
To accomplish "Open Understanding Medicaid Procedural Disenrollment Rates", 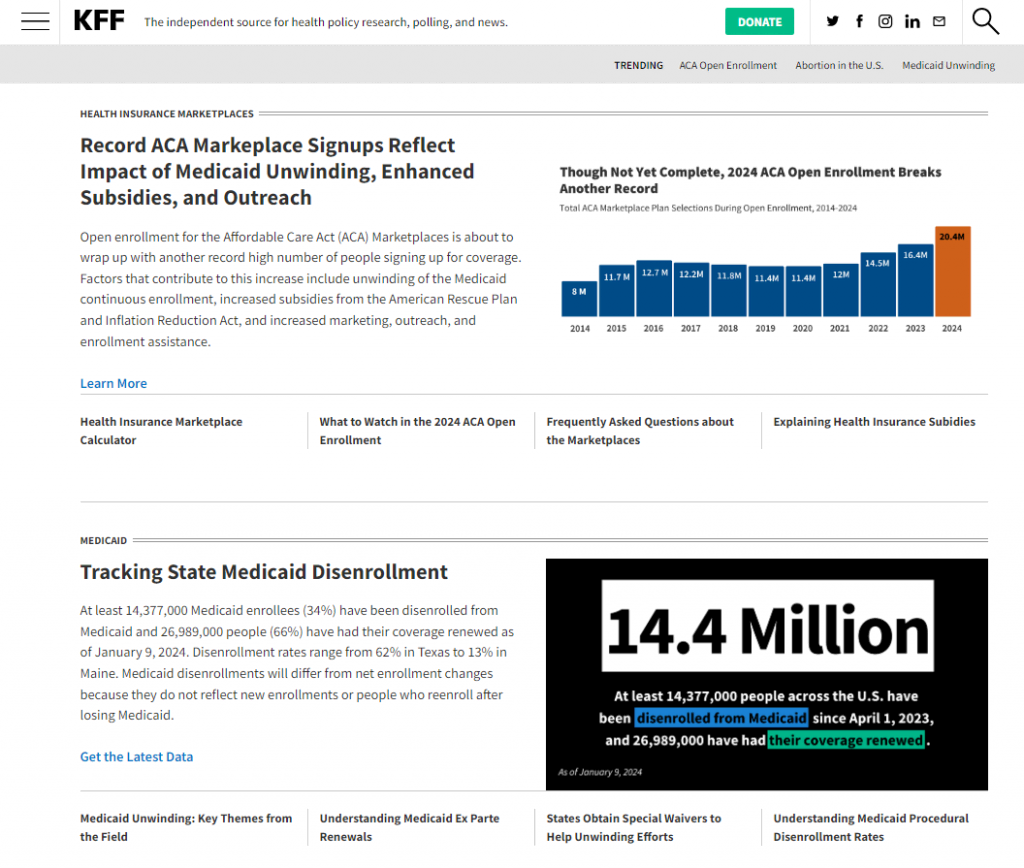I will (871, 828).
